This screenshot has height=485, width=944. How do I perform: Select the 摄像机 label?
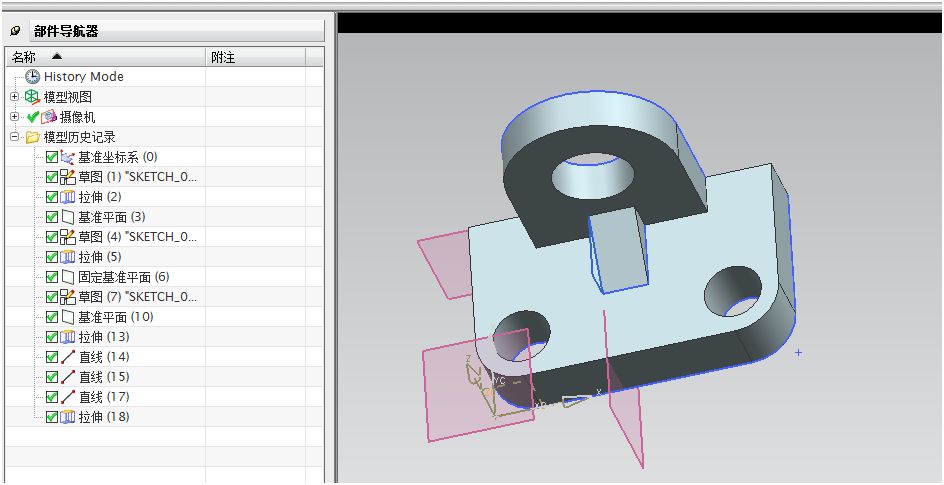click(77, 117)
